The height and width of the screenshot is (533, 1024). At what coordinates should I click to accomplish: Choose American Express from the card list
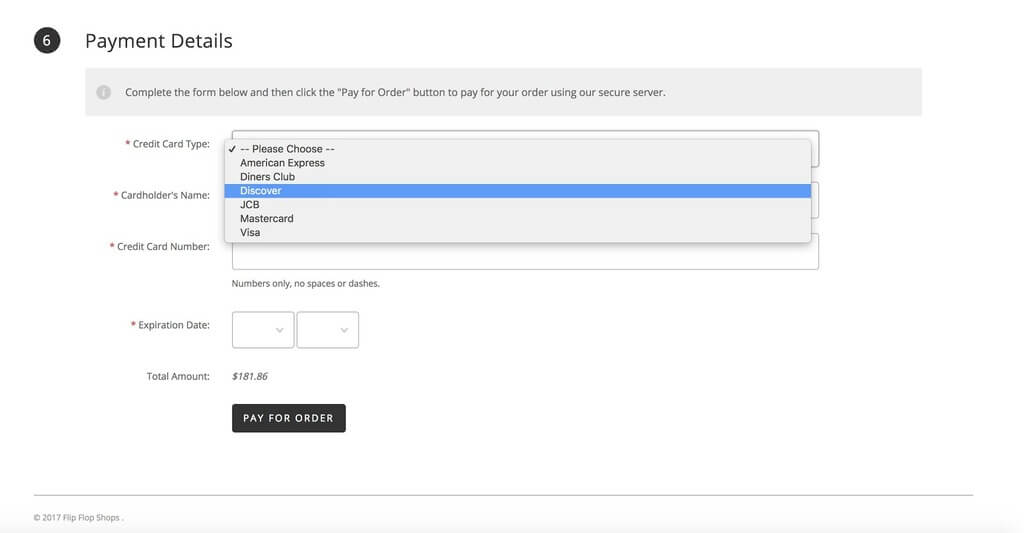coord(282,163)
